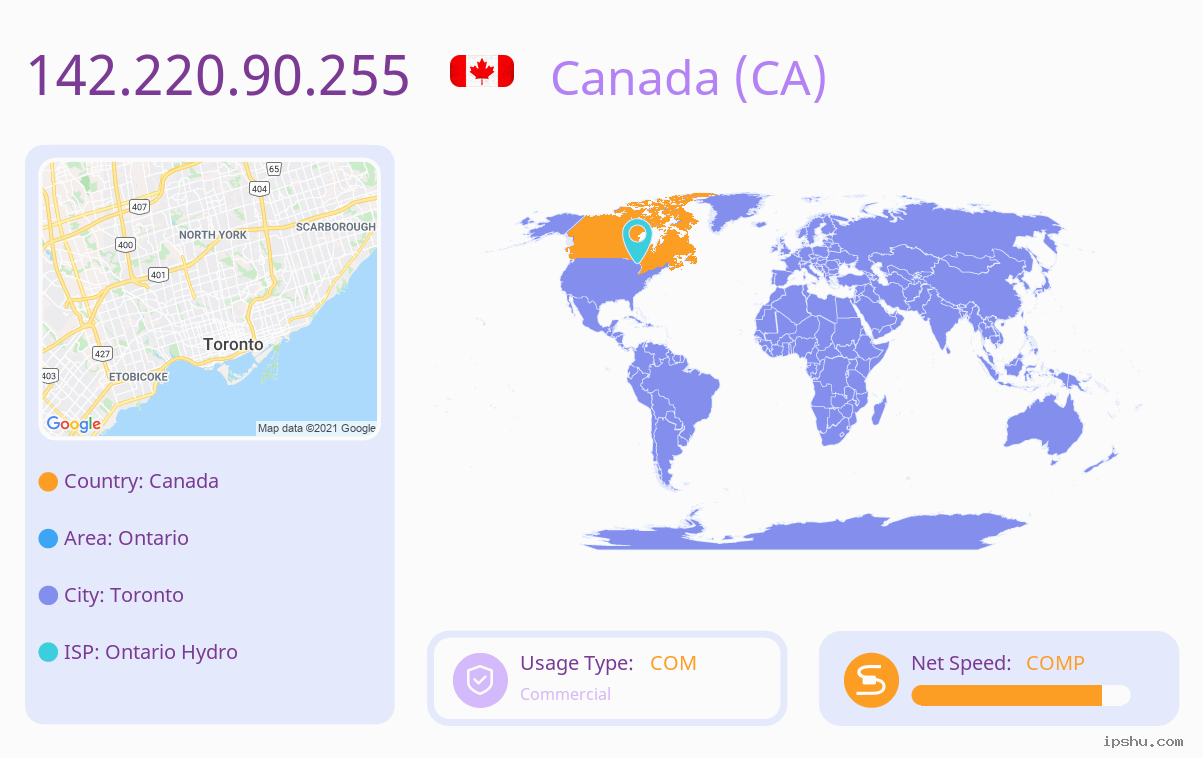1203x758 pixels.
Task: Click the City: Toronto entry
Action: [x=124, y=595]
